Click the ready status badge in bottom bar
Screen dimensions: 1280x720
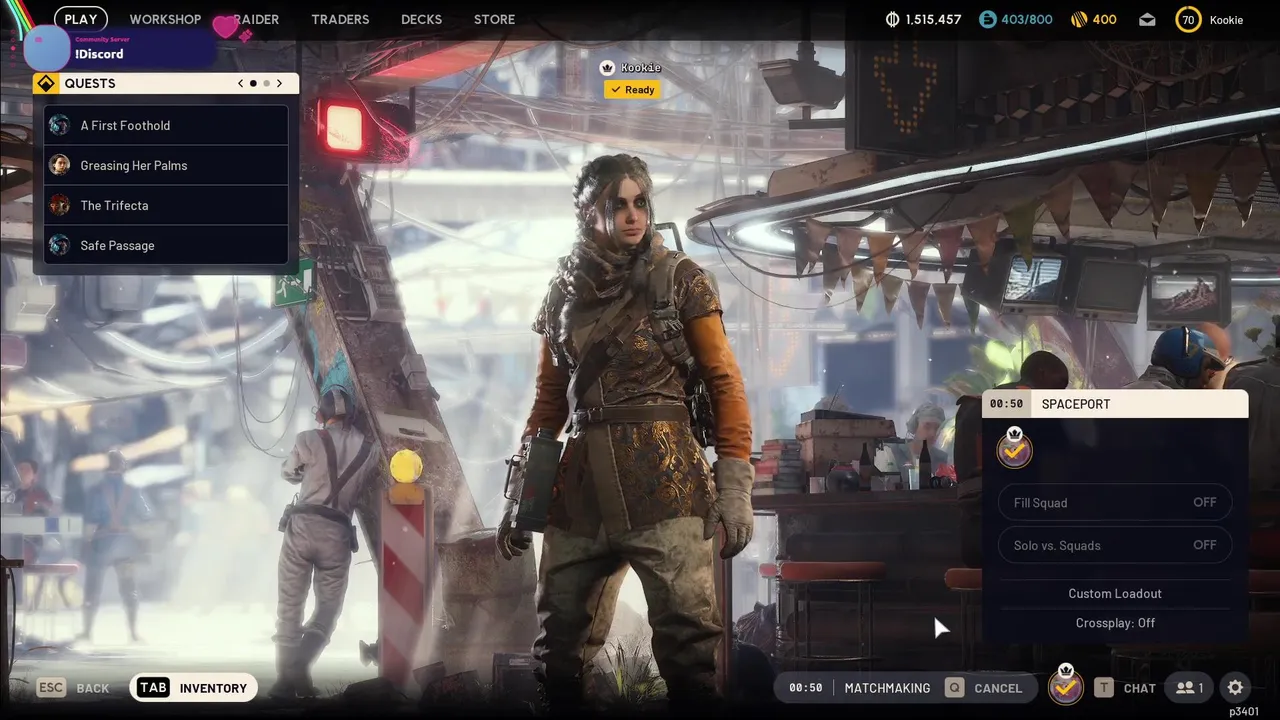[1065, 686]
